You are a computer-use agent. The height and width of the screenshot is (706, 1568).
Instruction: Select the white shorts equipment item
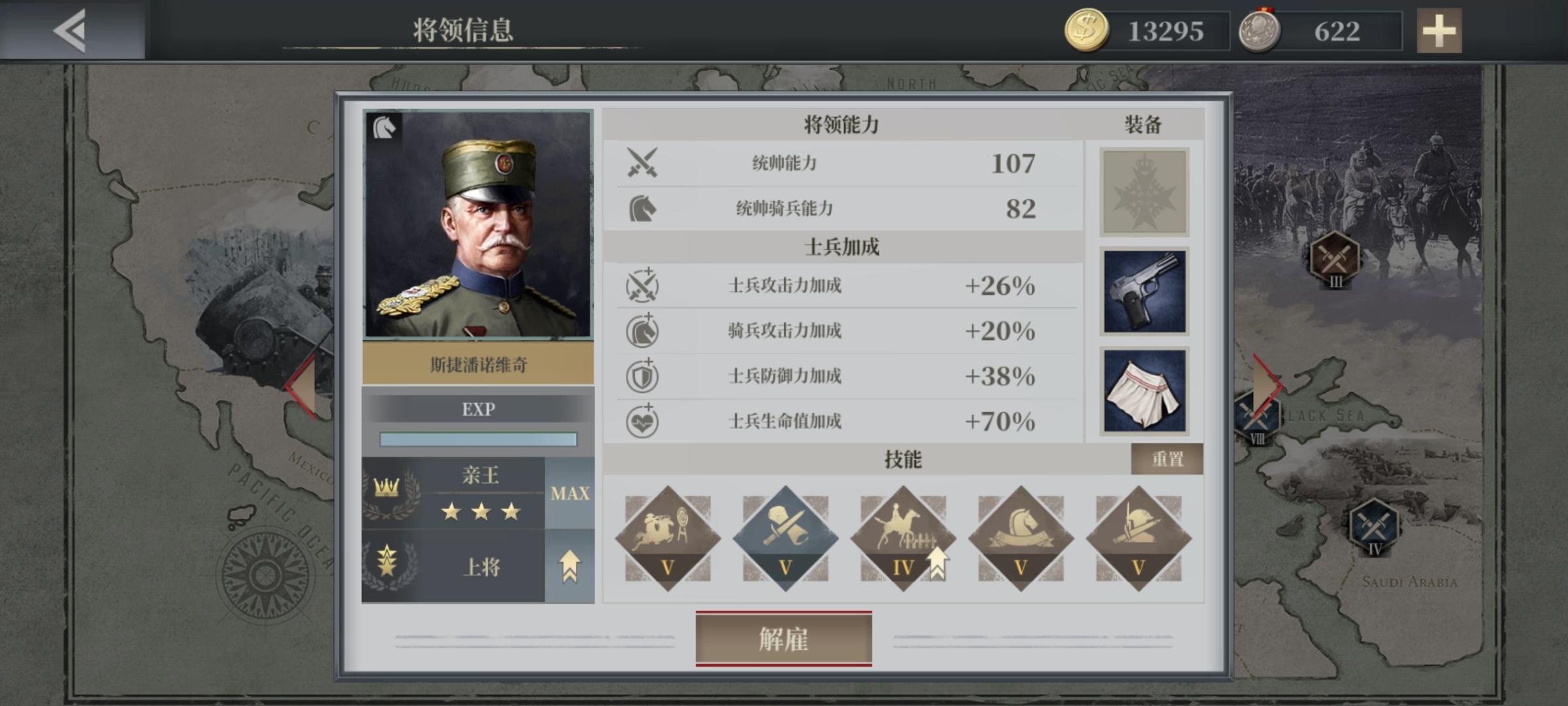[x=1144, y=391]
